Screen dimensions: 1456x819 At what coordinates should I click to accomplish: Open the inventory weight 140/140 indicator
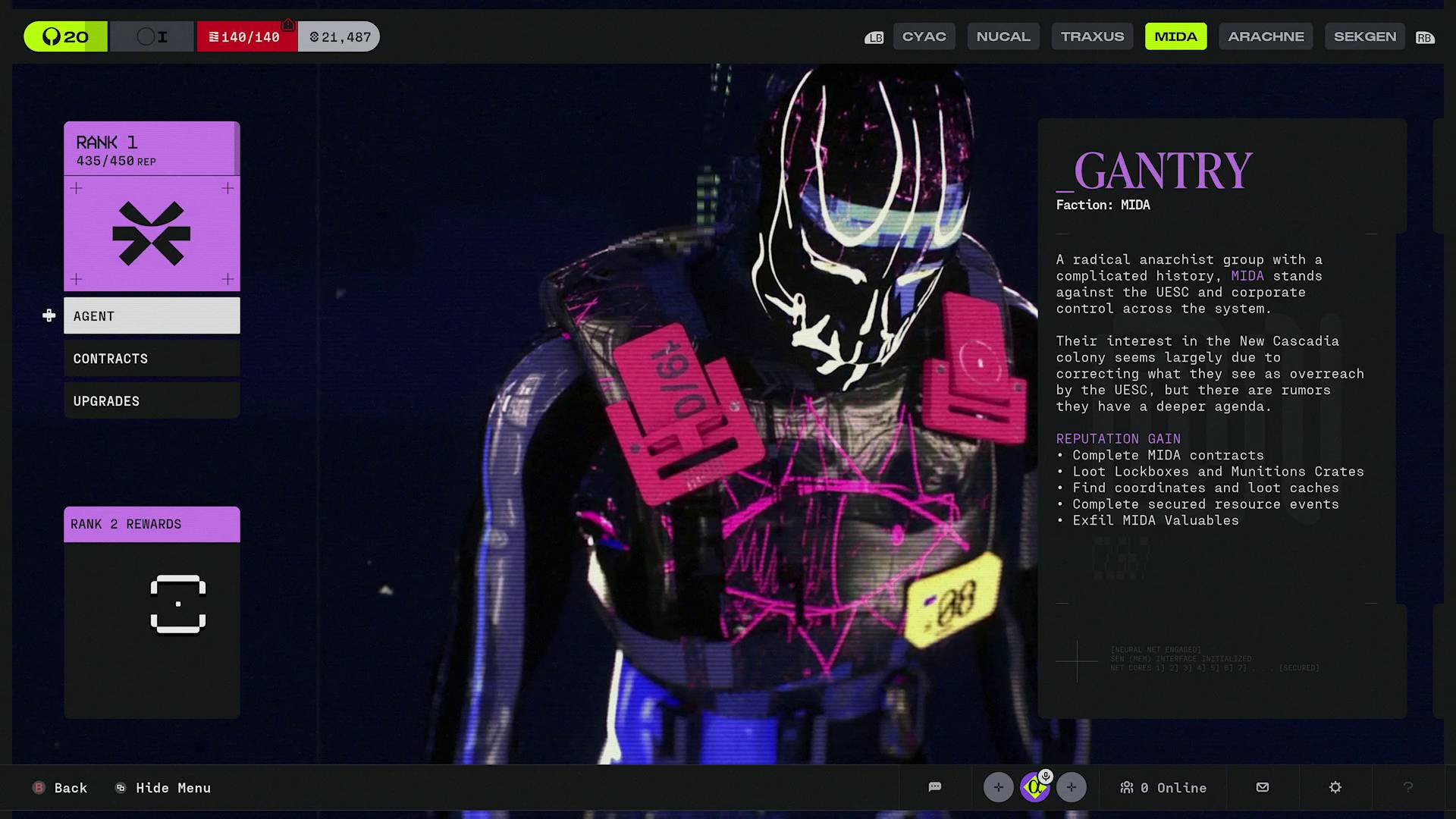(x=246, y=36)
